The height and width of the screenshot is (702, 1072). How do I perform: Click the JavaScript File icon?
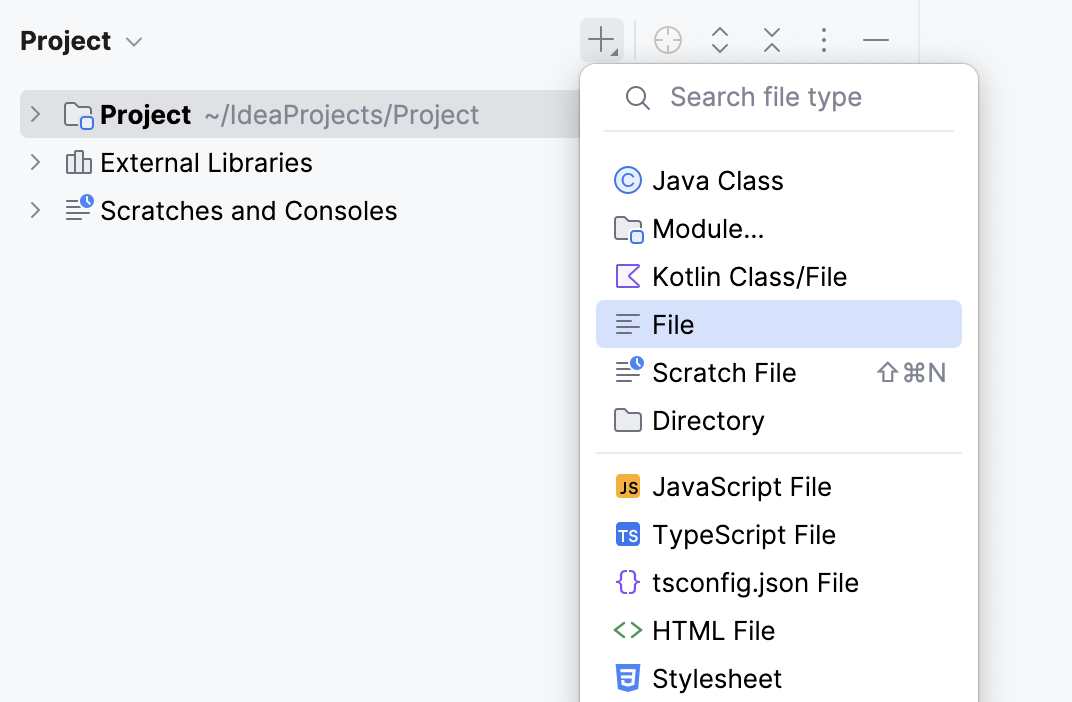pos(628,487)
